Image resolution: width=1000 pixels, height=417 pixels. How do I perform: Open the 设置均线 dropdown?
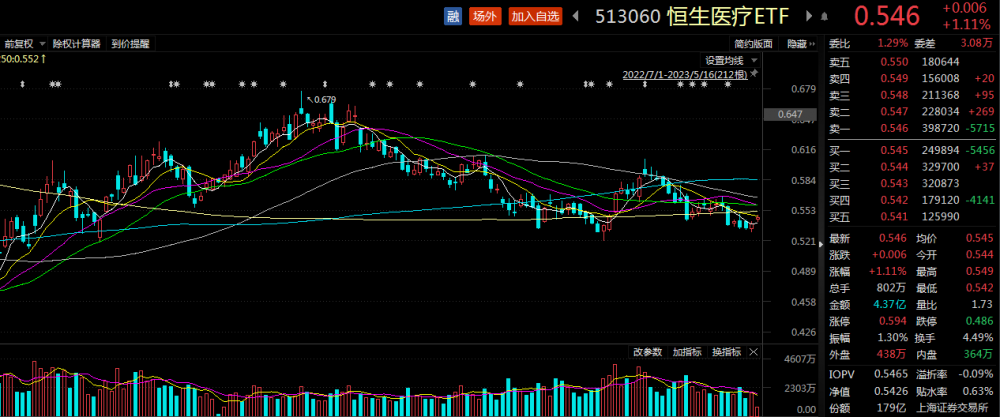pos(731,61)
